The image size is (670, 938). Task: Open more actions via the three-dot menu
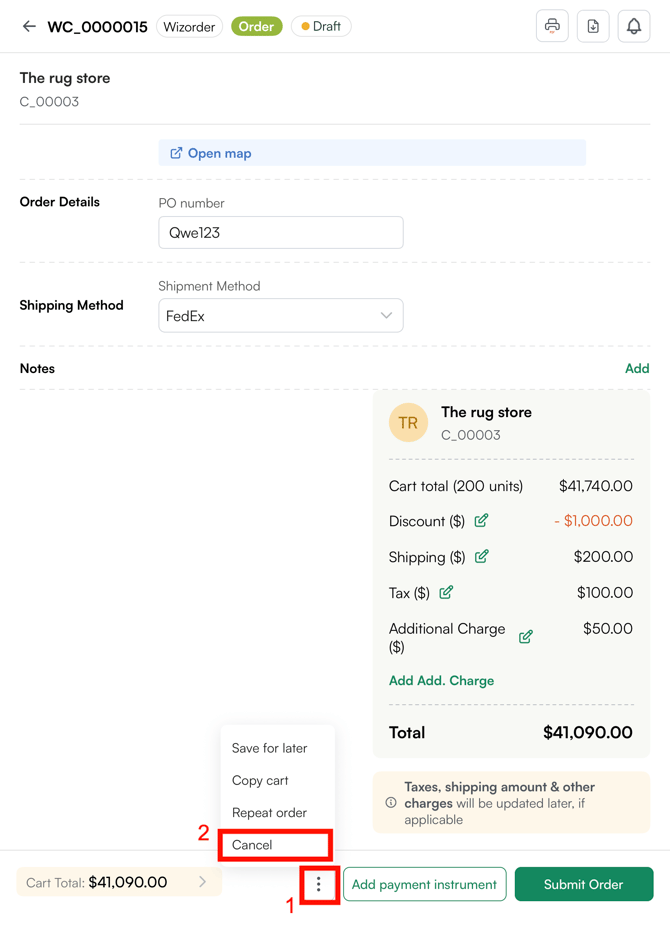point(318,884)
